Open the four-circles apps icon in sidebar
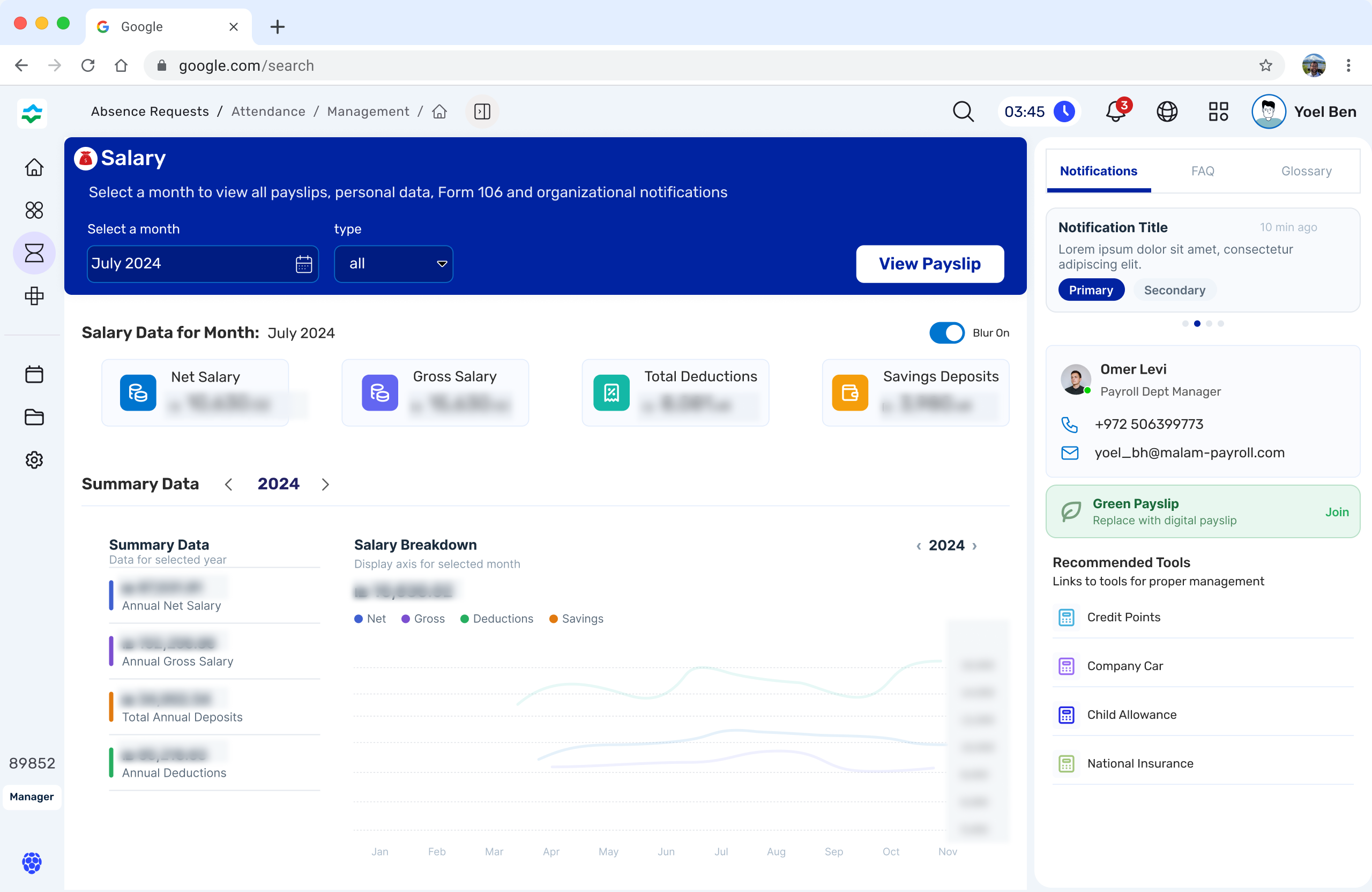 34,210
